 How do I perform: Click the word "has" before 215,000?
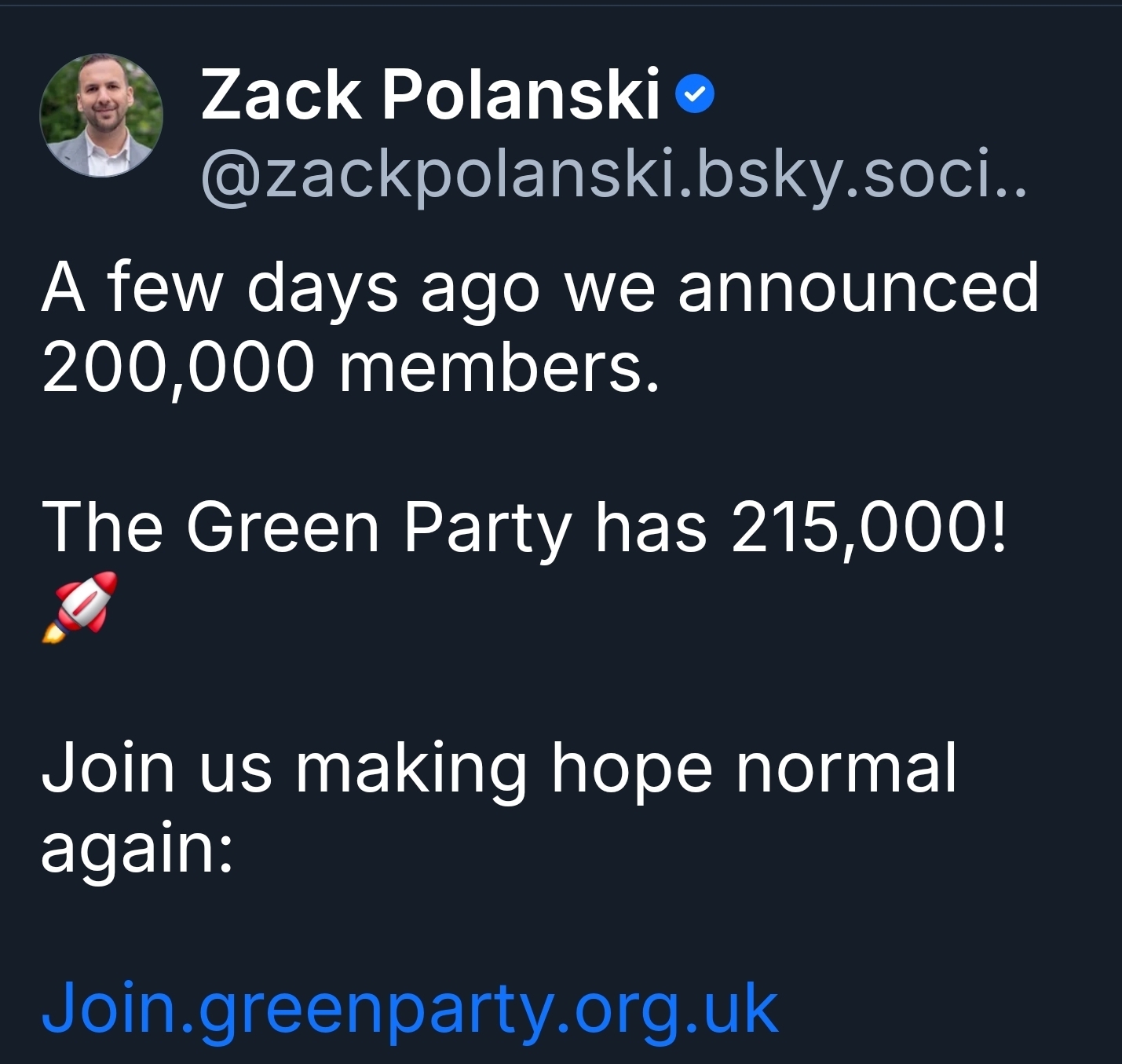tap(650, 528)
